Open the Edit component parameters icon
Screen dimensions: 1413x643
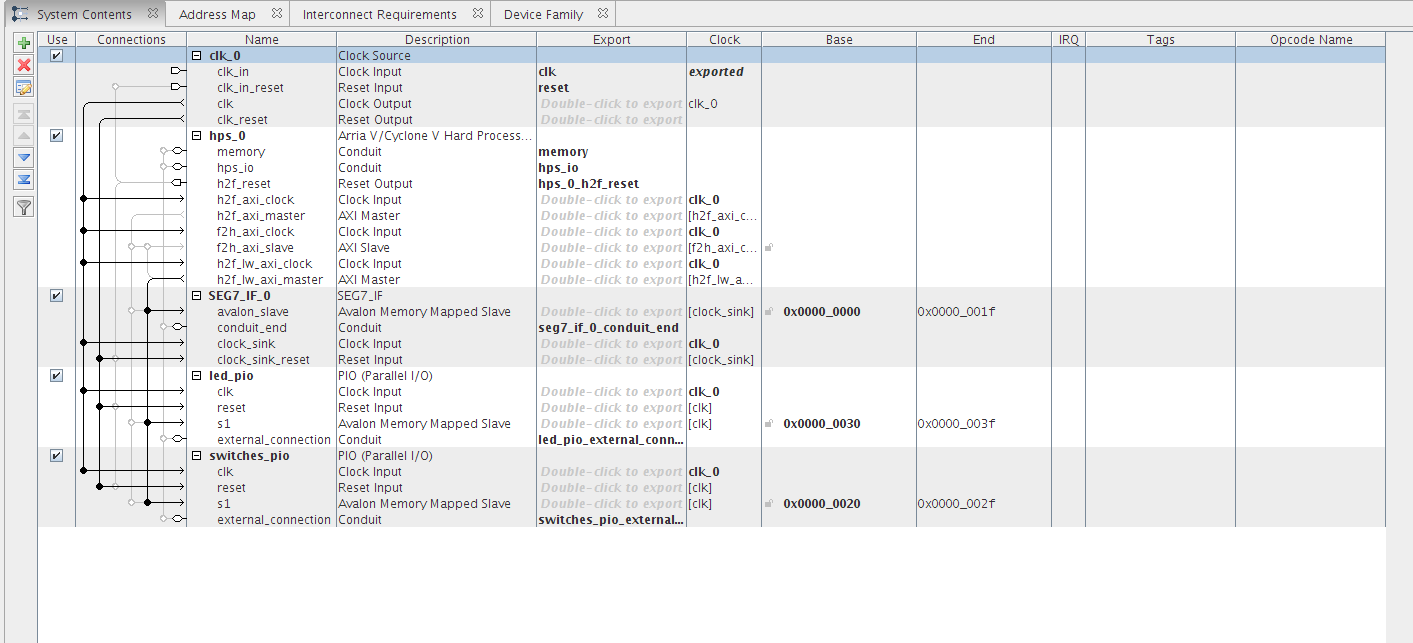coord(25,88)
